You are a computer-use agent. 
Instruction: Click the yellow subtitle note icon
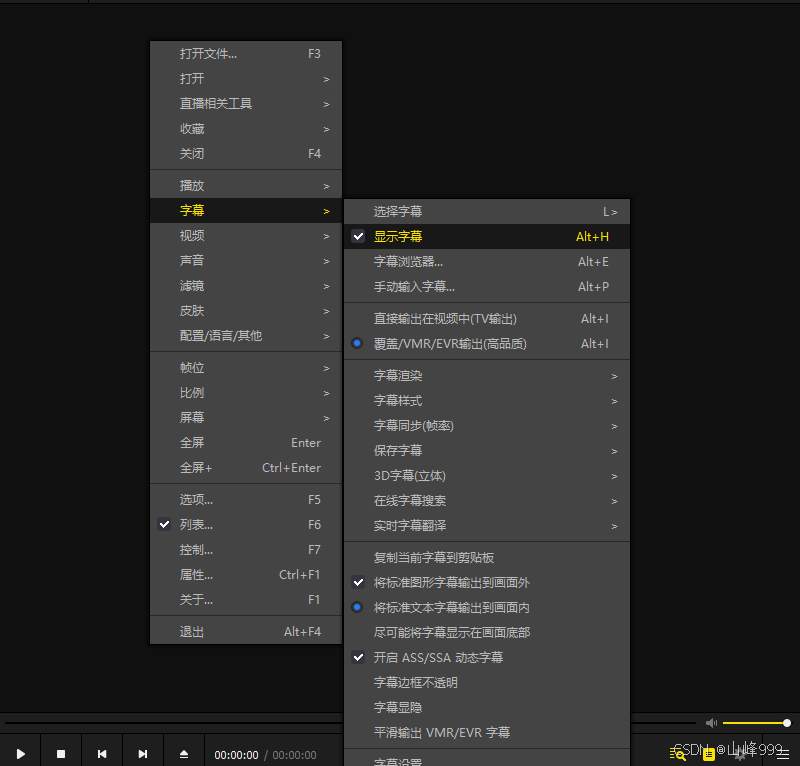point(709,754)
